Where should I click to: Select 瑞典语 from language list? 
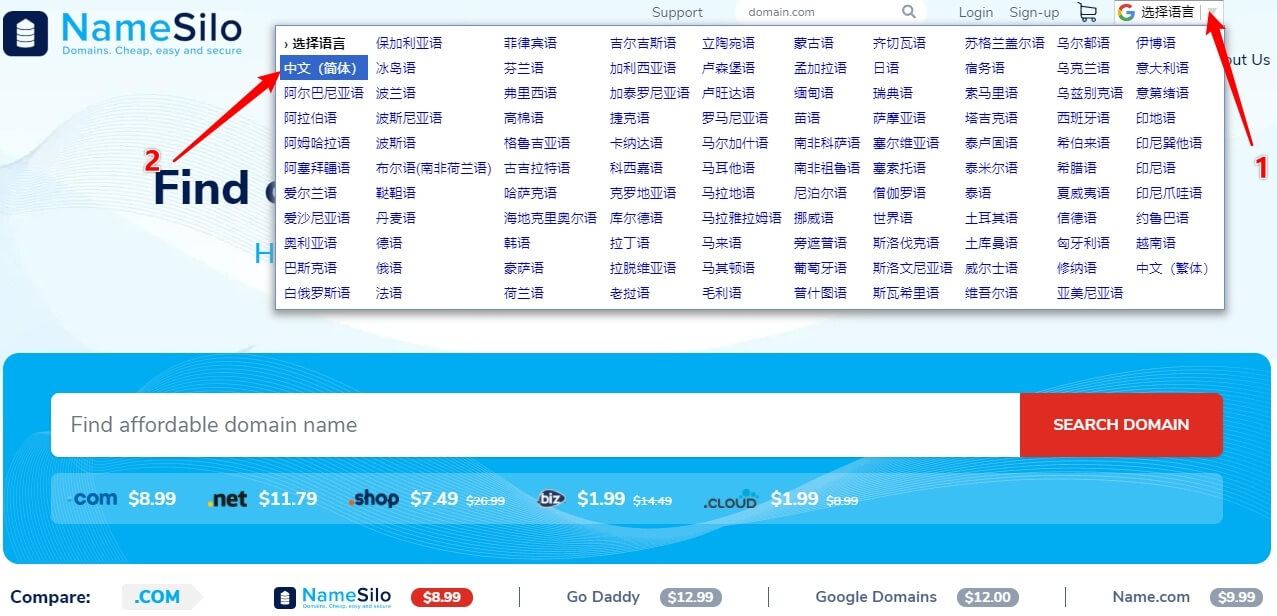(892, 93)
